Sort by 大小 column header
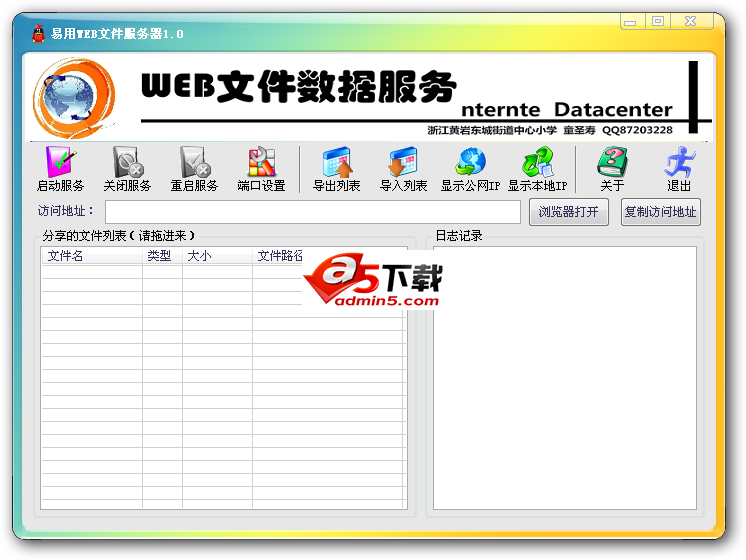The width and height of the screenshot is (746, 560). [x=217, y=256]
